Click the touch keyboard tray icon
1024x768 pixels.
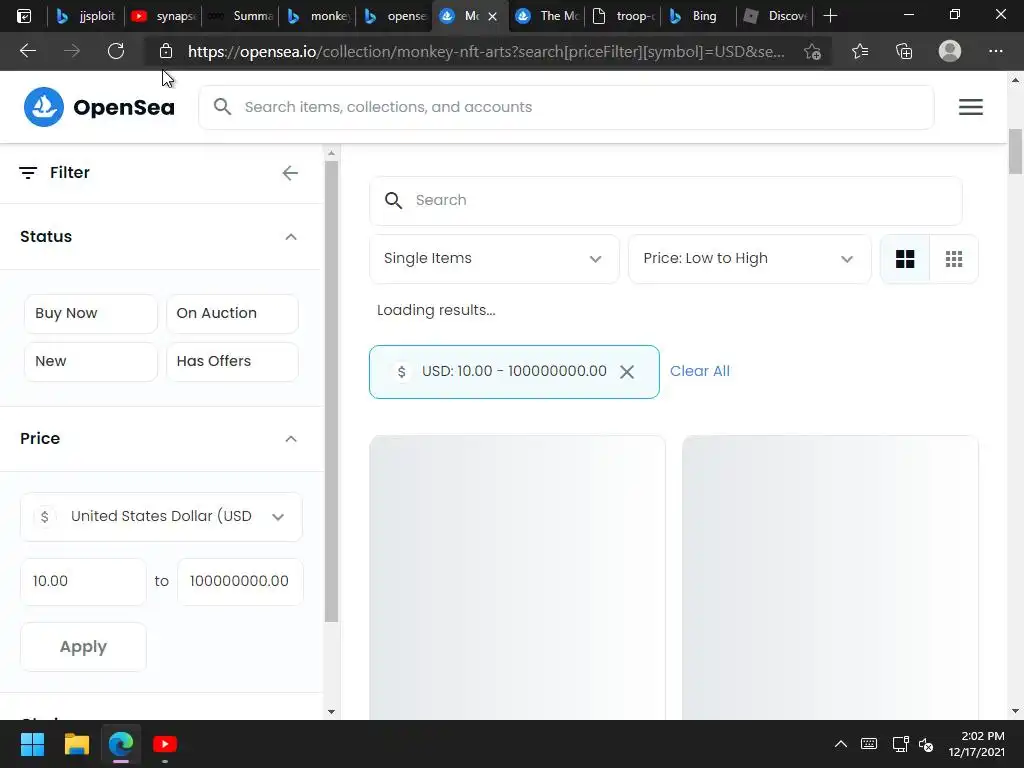coord(869,744)
